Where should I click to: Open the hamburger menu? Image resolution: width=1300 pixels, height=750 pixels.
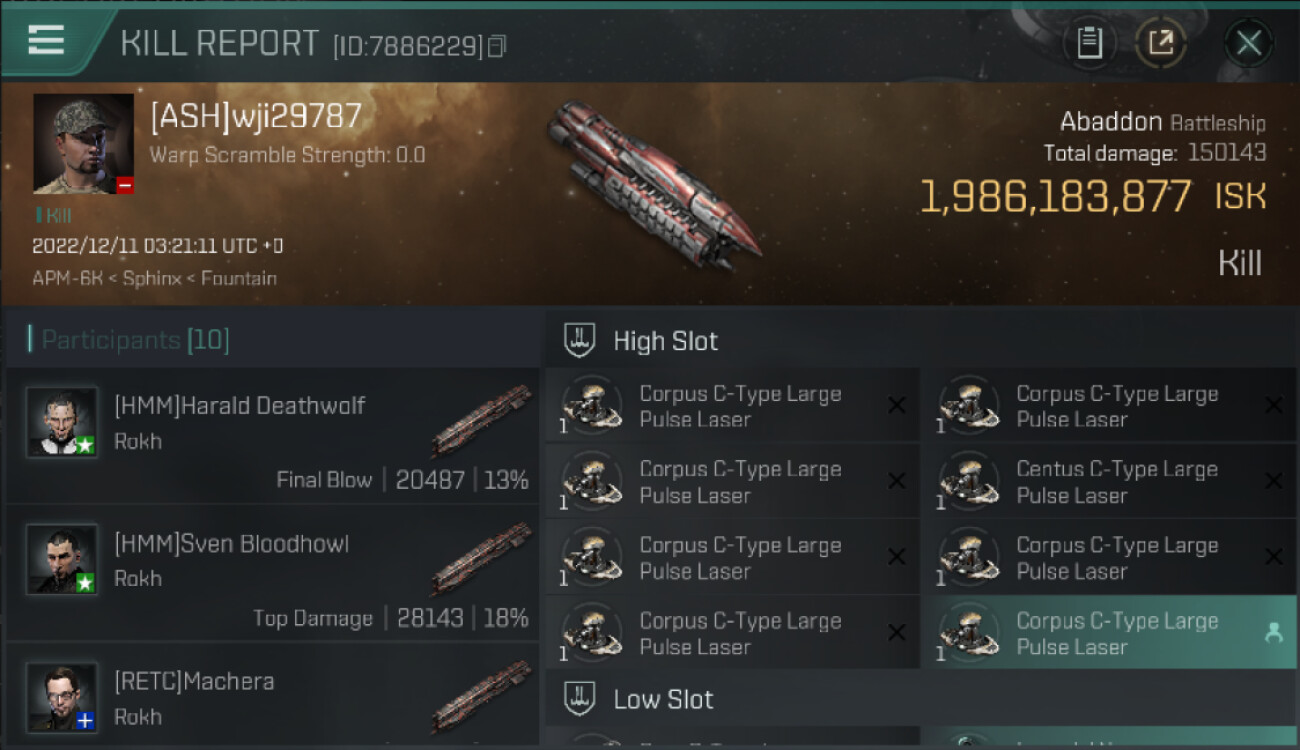[46, 39]
